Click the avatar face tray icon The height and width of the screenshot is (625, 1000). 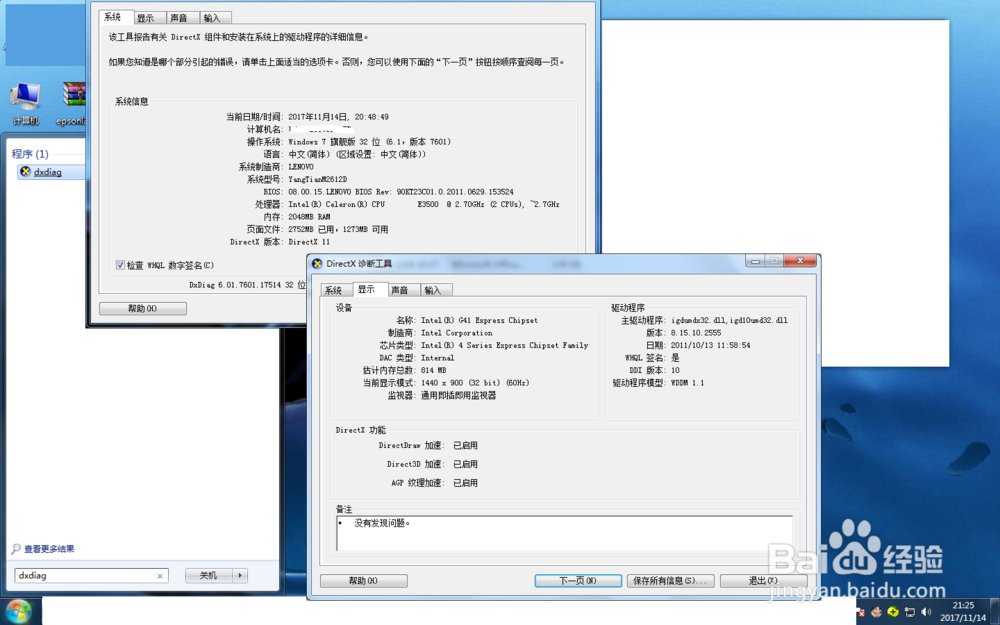pyautogui.click(x=876, y=612)
